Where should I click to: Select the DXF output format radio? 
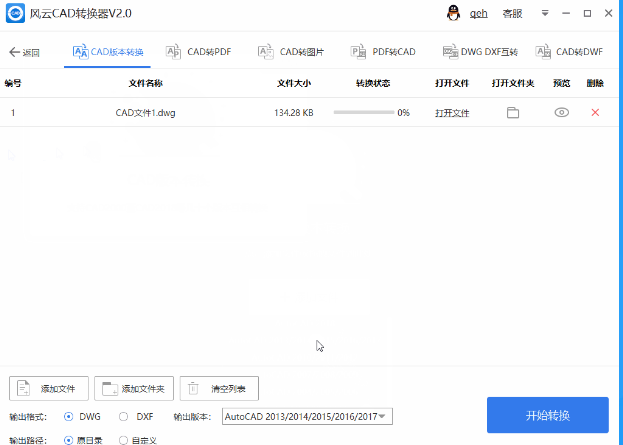(x=124, y=416)
